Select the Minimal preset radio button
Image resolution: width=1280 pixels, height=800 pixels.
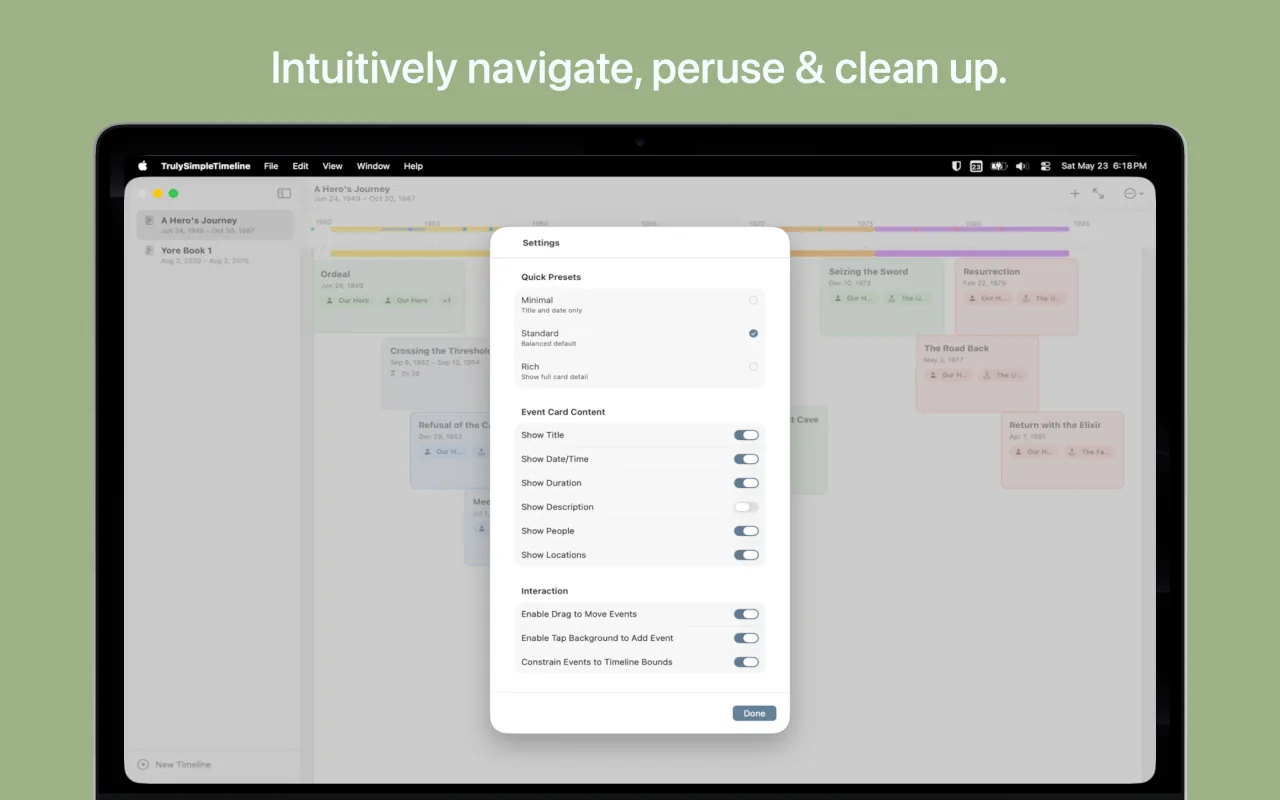pos(753,300)
